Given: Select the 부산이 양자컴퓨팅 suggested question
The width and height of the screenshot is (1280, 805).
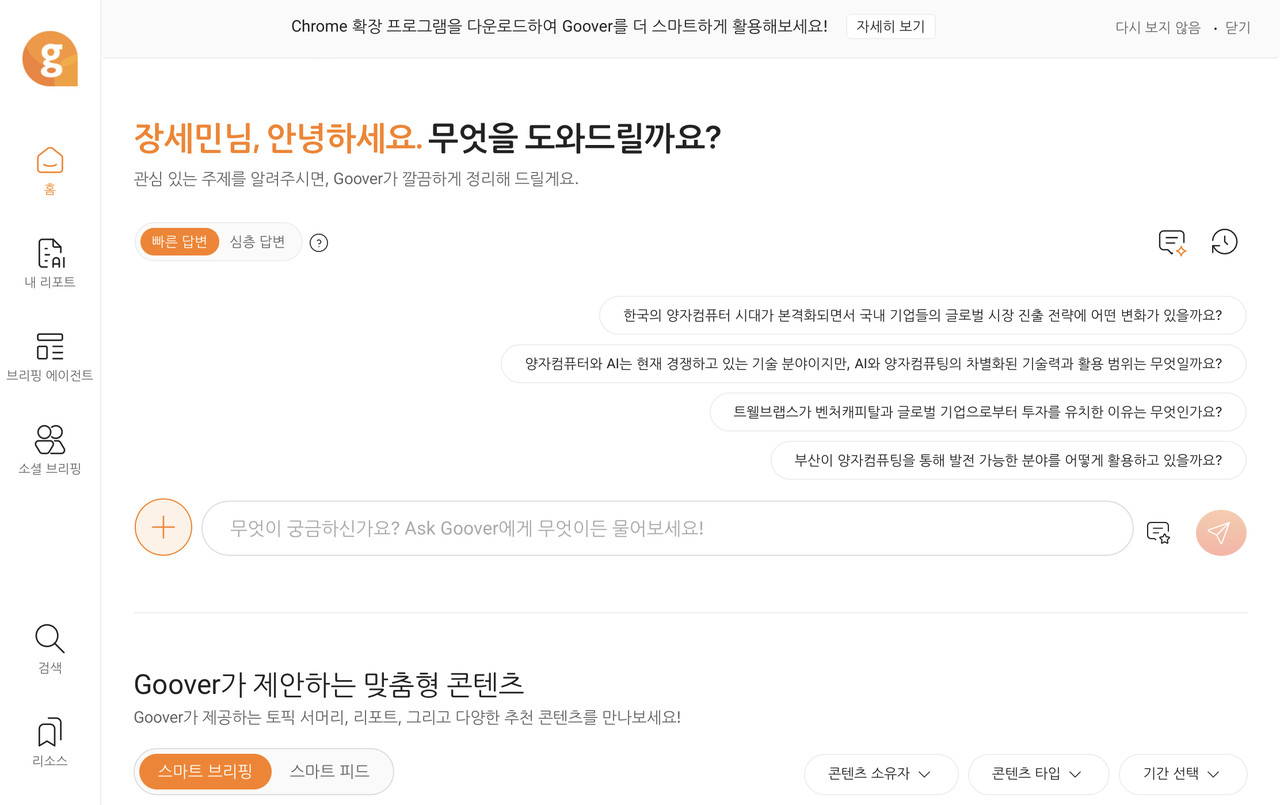Looking at the screenshot, I should pos(1009,460).
